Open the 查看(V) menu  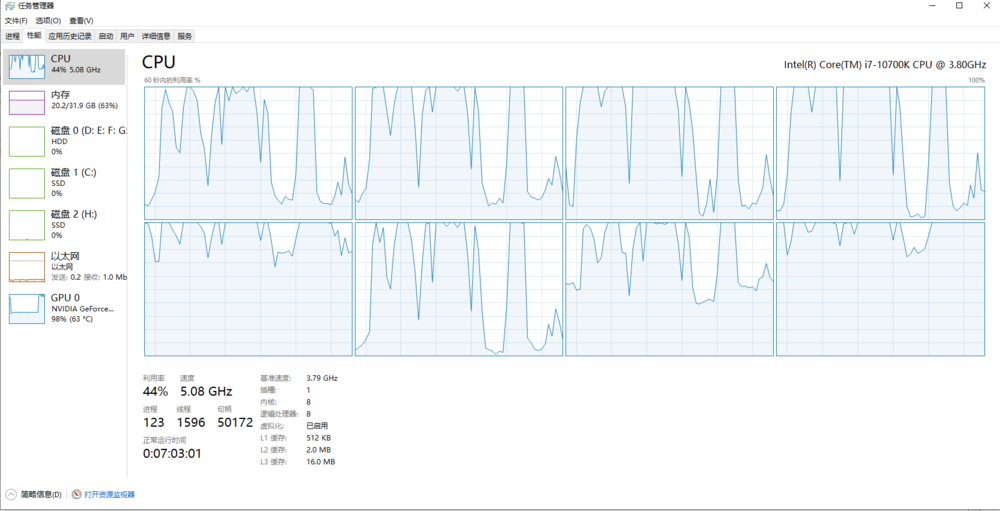pyautogui.click(x=80, y=21)
